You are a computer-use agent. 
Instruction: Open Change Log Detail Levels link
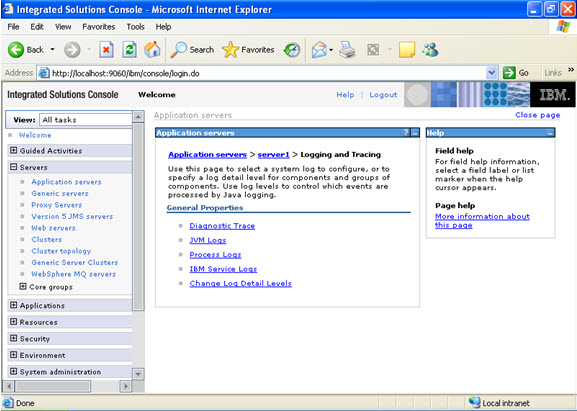tap(241, 283)
